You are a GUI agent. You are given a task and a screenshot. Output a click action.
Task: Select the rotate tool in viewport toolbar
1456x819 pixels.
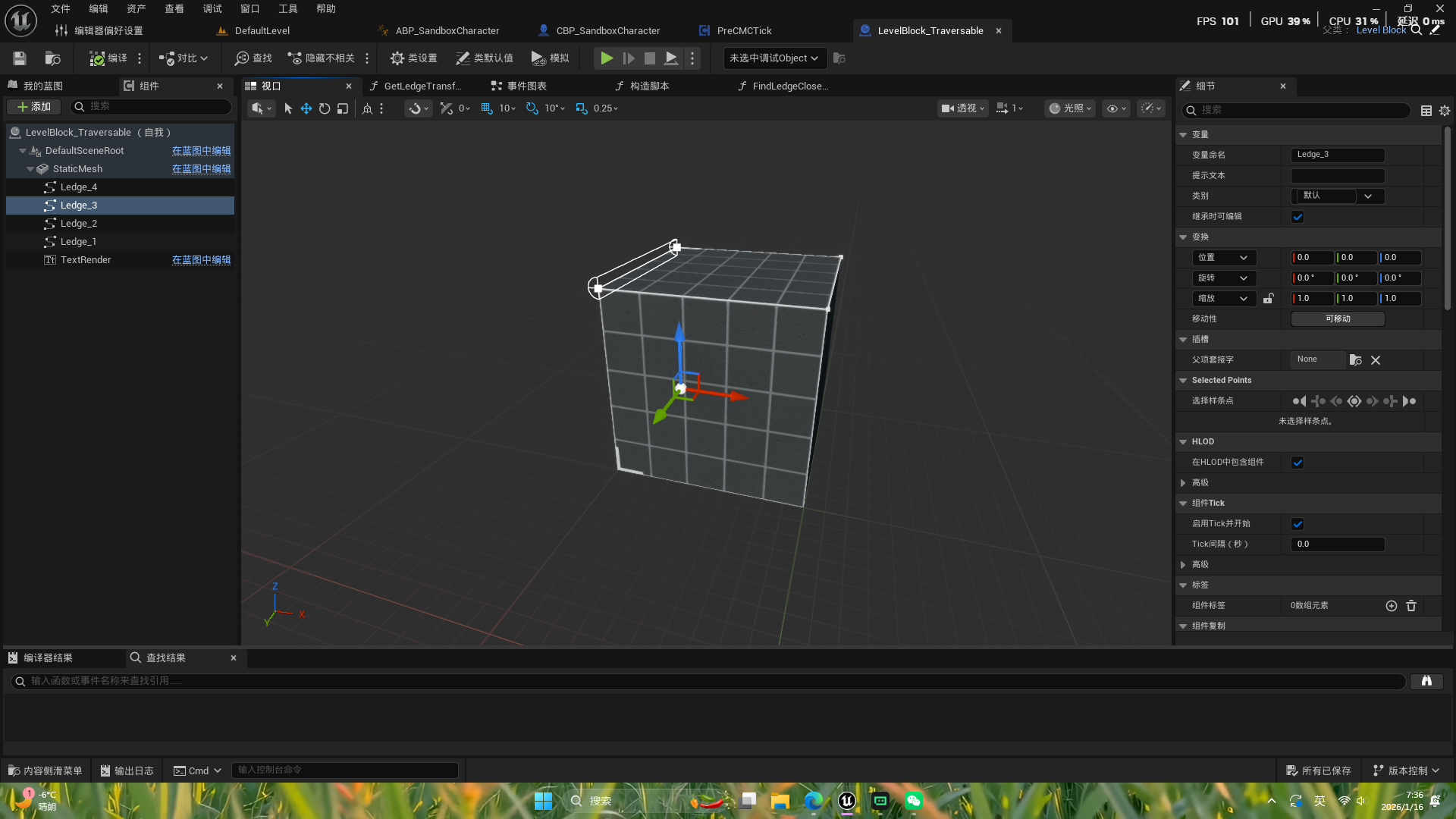325,108
